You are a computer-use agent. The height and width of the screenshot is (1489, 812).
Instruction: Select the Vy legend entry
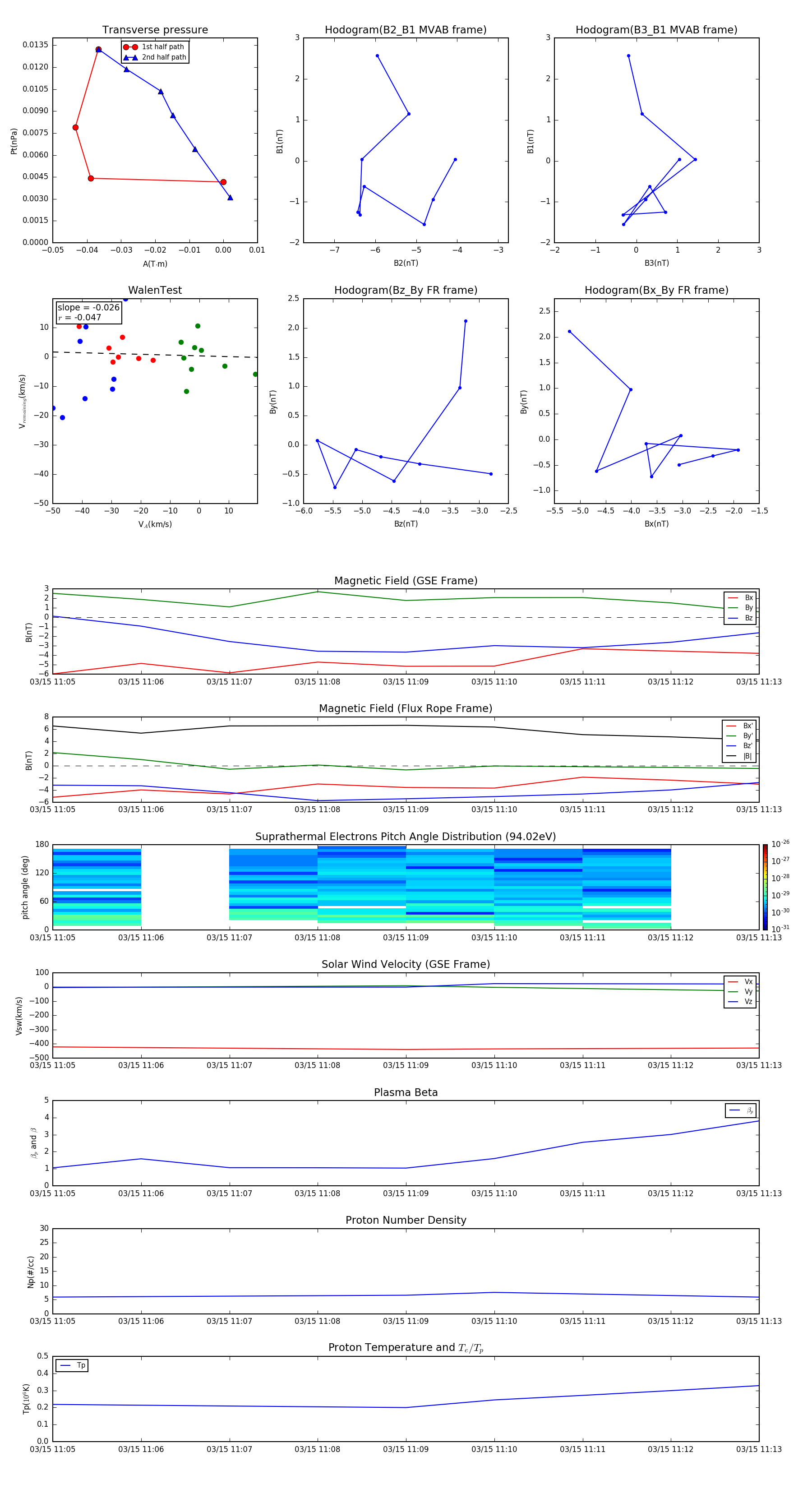click(x=740, y=991)
